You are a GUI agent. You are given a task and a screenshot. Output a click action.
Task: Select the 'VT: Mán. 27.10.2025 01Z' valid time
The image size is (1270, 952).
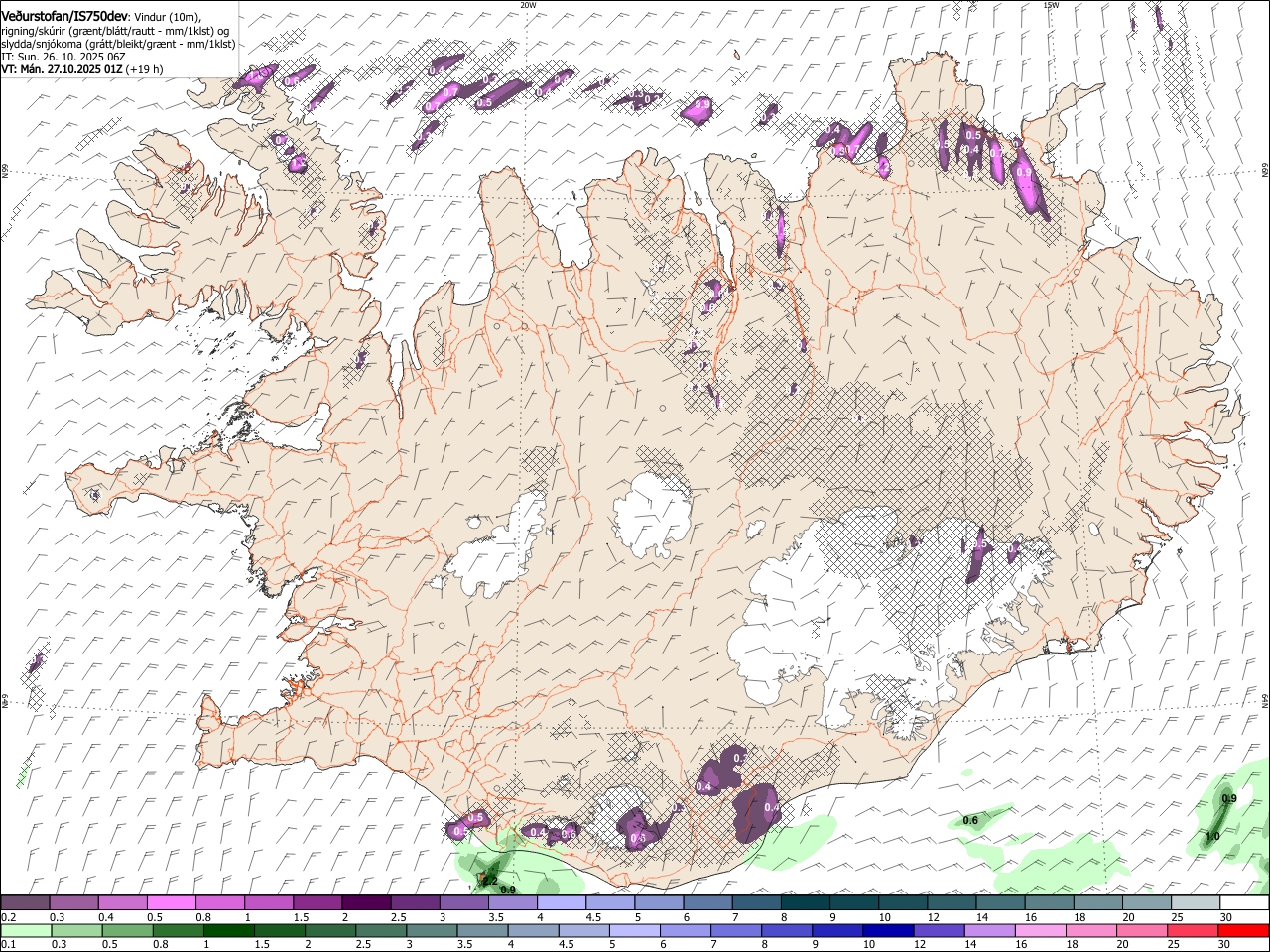click(61, 69)
